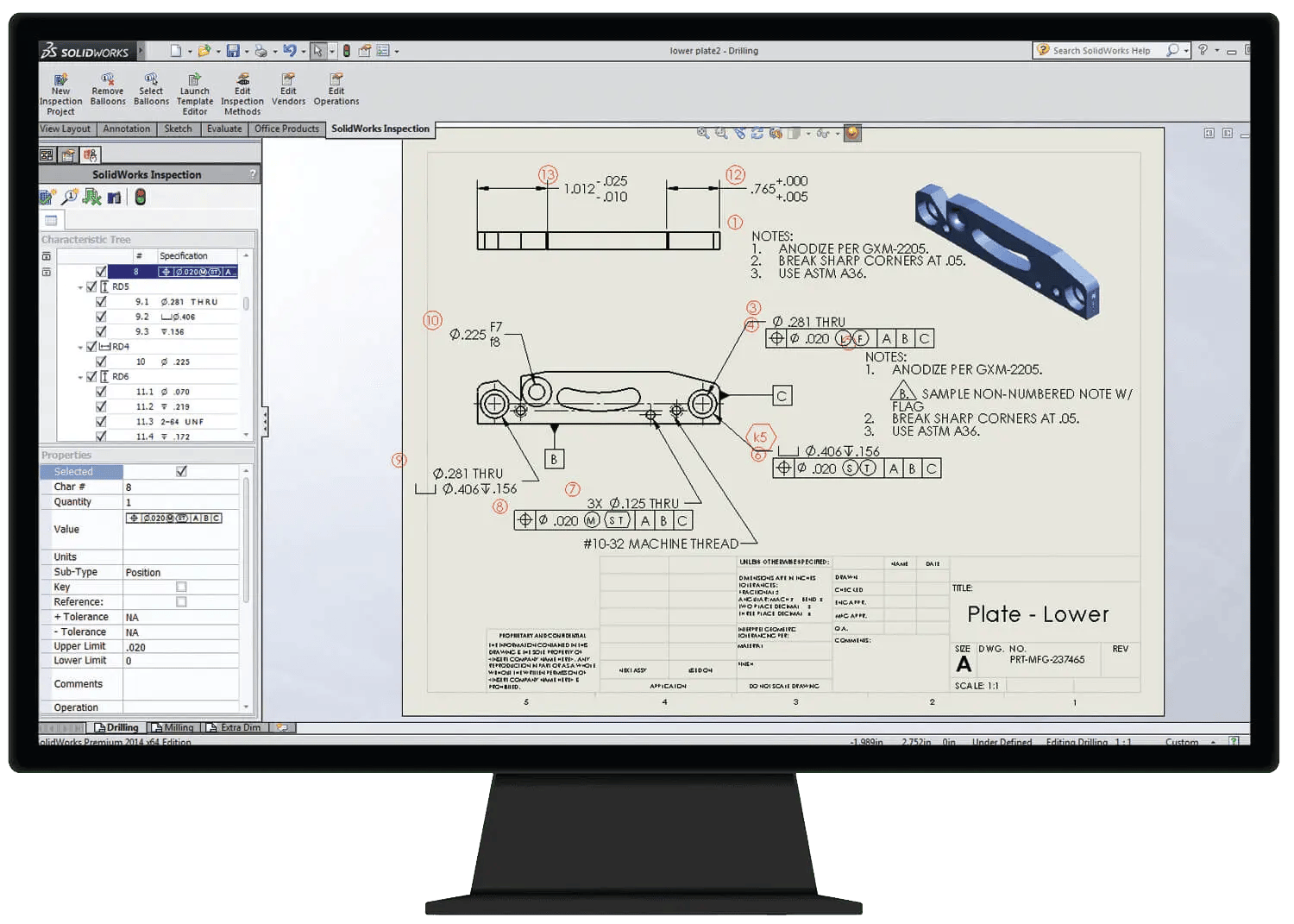Image resolution: width=1294 pixels, height=924 pixels.
Task: Open the Extra Dim sheet tab
Action: pyautogui.click(x=234, y=727)
